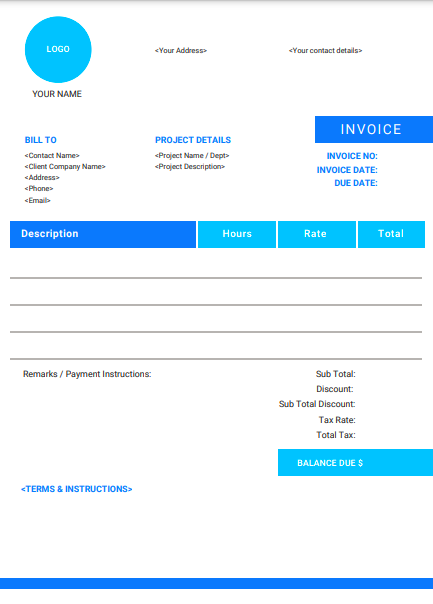Select the INVOICE title banner
The width and height of the screenshot is (433, 604).
pyautogui.click(x=374, y=129)
